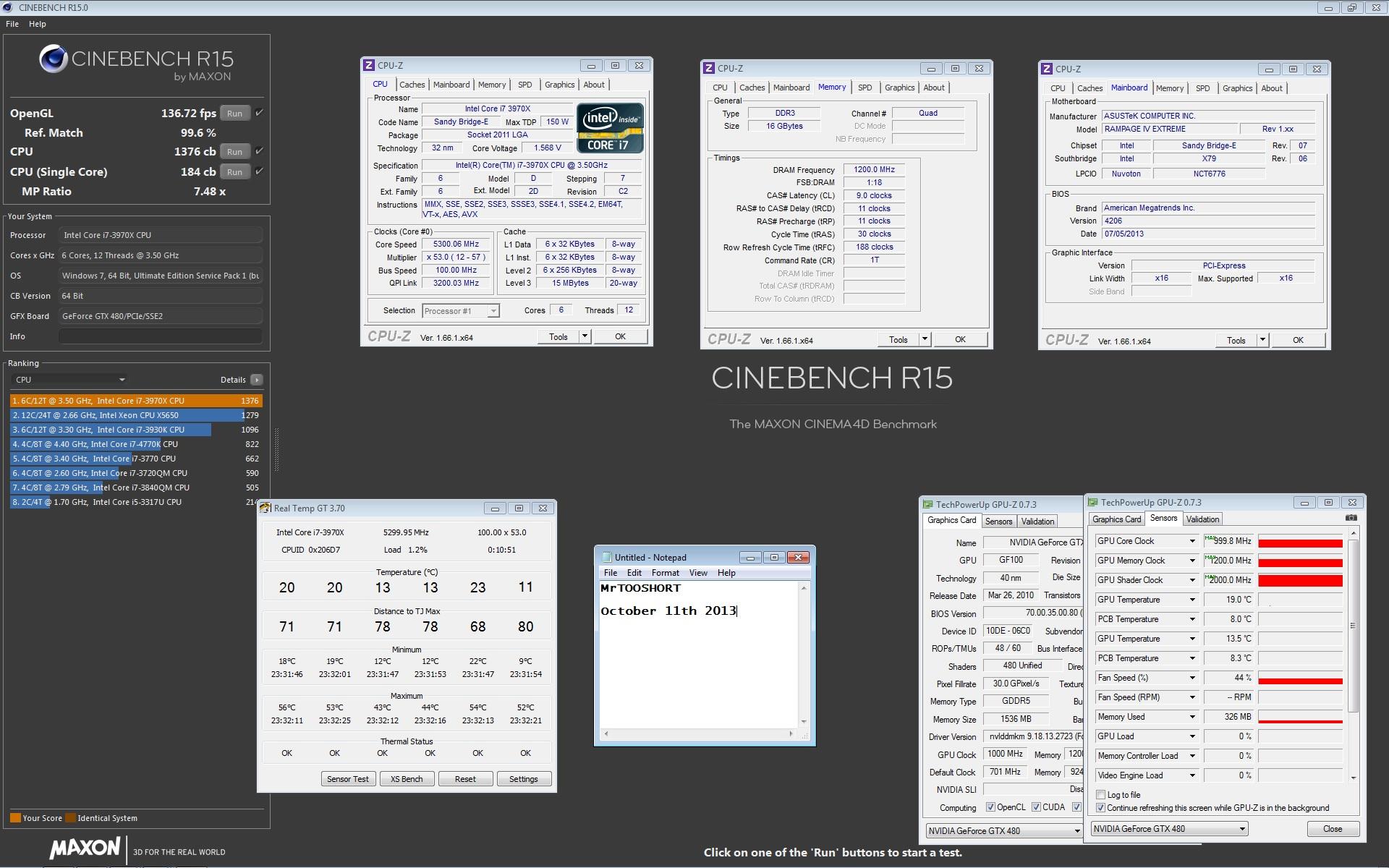Close the GPU-Z Sensors window with Close button
The image size is (1389, 868).
pos(1333,829)
